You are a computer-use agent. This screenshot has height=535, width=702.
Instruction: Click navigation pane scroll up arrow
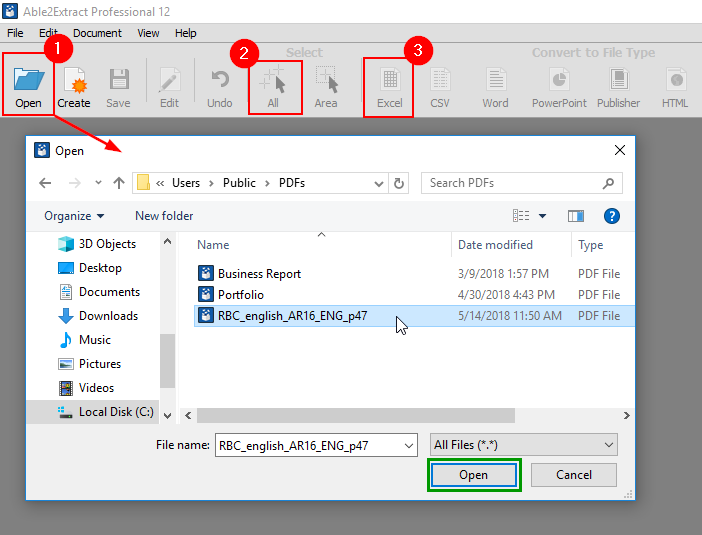coord(167,242)
